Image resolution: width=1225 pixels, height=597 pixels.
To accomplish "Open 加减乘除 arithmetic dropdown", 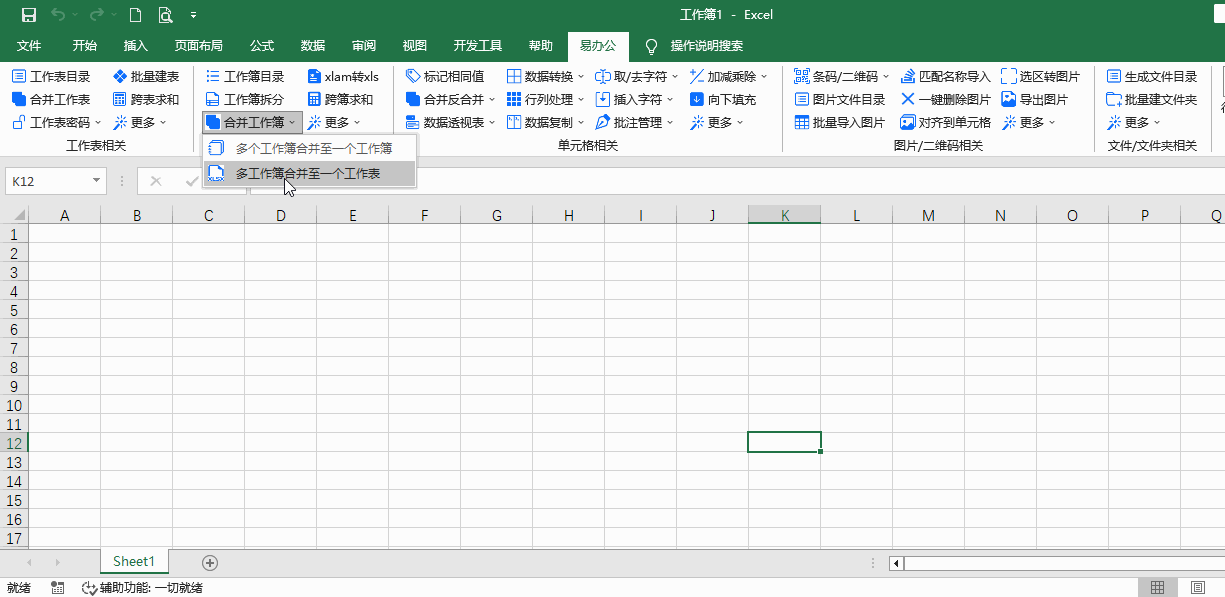I will pos(729,76).
